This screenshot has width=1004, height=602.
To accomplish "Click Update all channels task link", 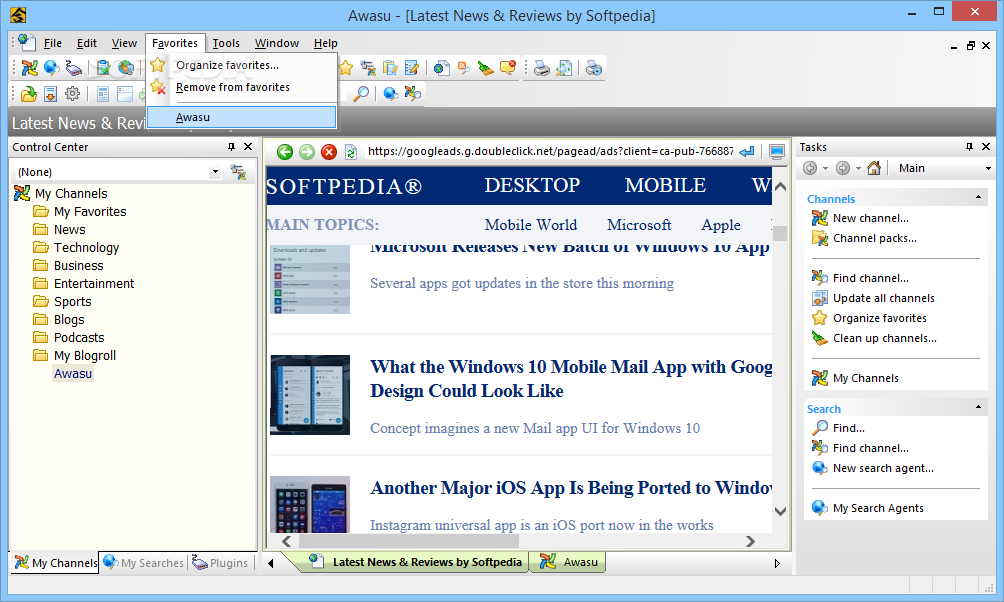I will pyautogui.click(x=884, y=298).
